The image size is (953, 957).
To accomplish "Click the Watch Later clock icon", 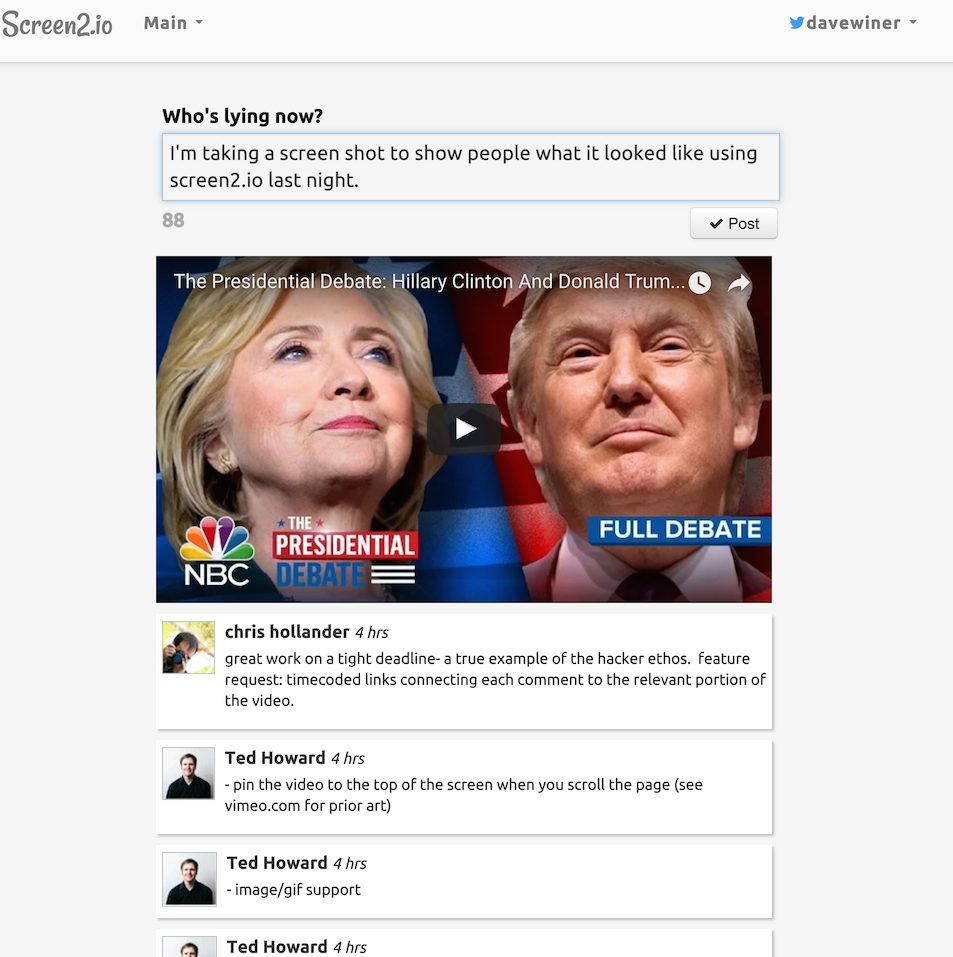I will [700, 283].
